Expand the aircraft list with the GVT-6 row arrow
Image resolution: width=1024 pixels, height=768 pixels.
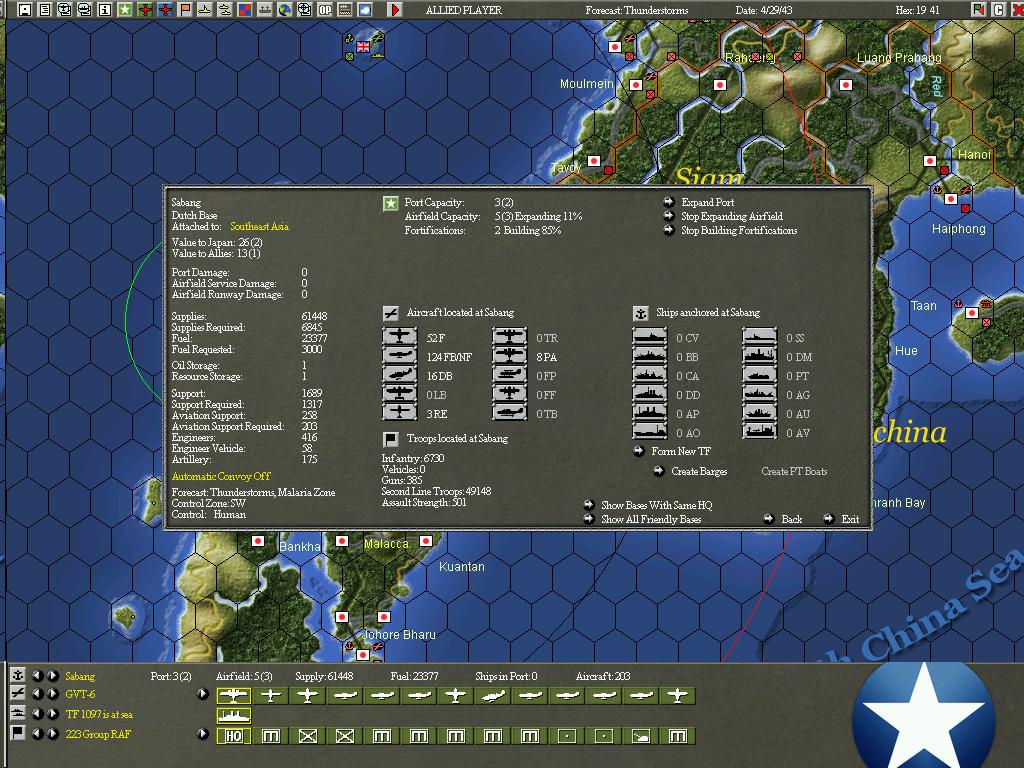coord(203,694)
